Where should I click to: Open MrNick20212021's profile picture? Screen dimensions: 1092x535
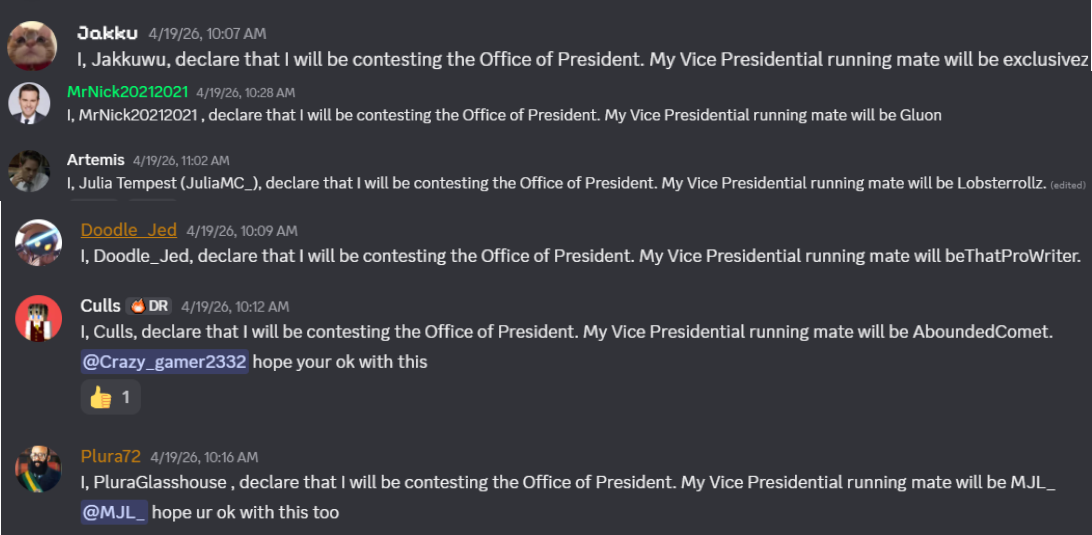coord(29,104)
